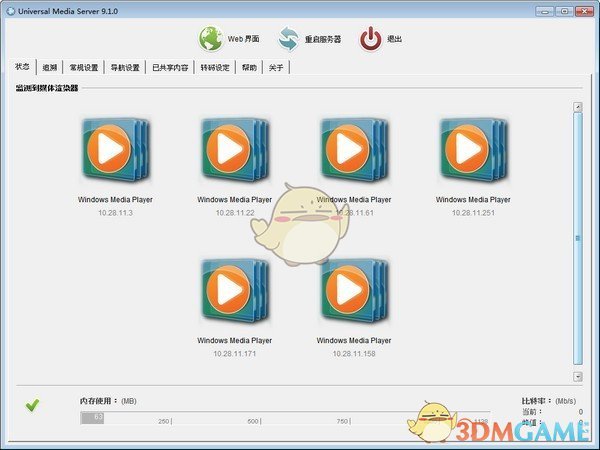Click the 250 memory scale mark
Image resolution: width=600 pixels, height=450 pixels.
pyautogui.click(x=164, y=421)
